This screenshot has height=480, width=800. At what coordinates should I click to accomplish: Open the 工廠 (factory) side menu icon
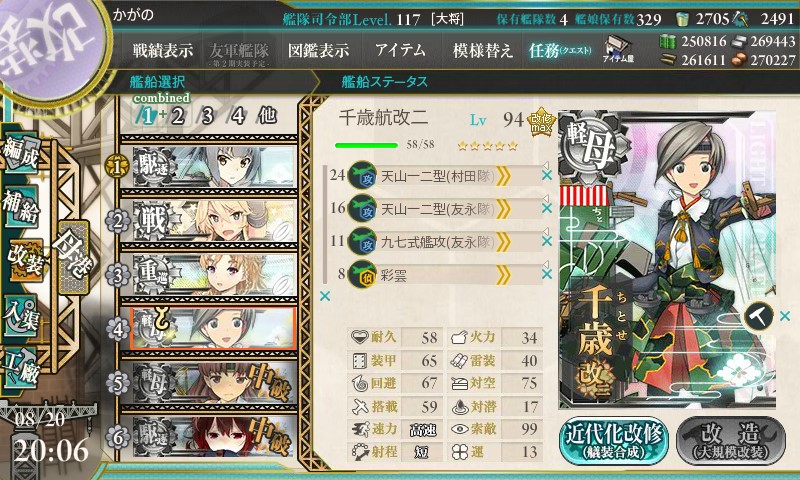[21, 368]
